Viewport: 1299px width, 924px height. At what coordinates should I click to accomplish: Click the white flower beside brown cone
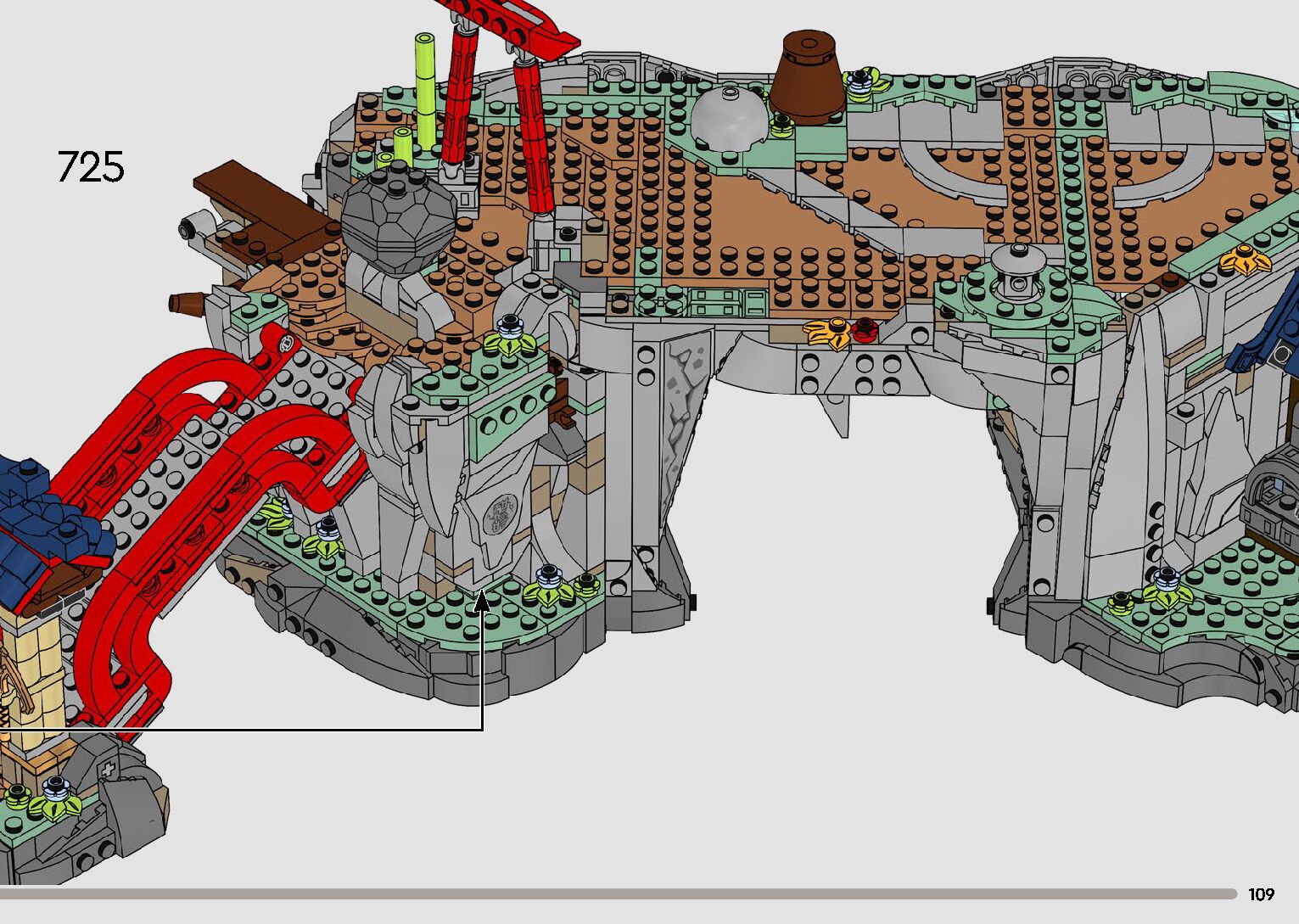point(864,83)
